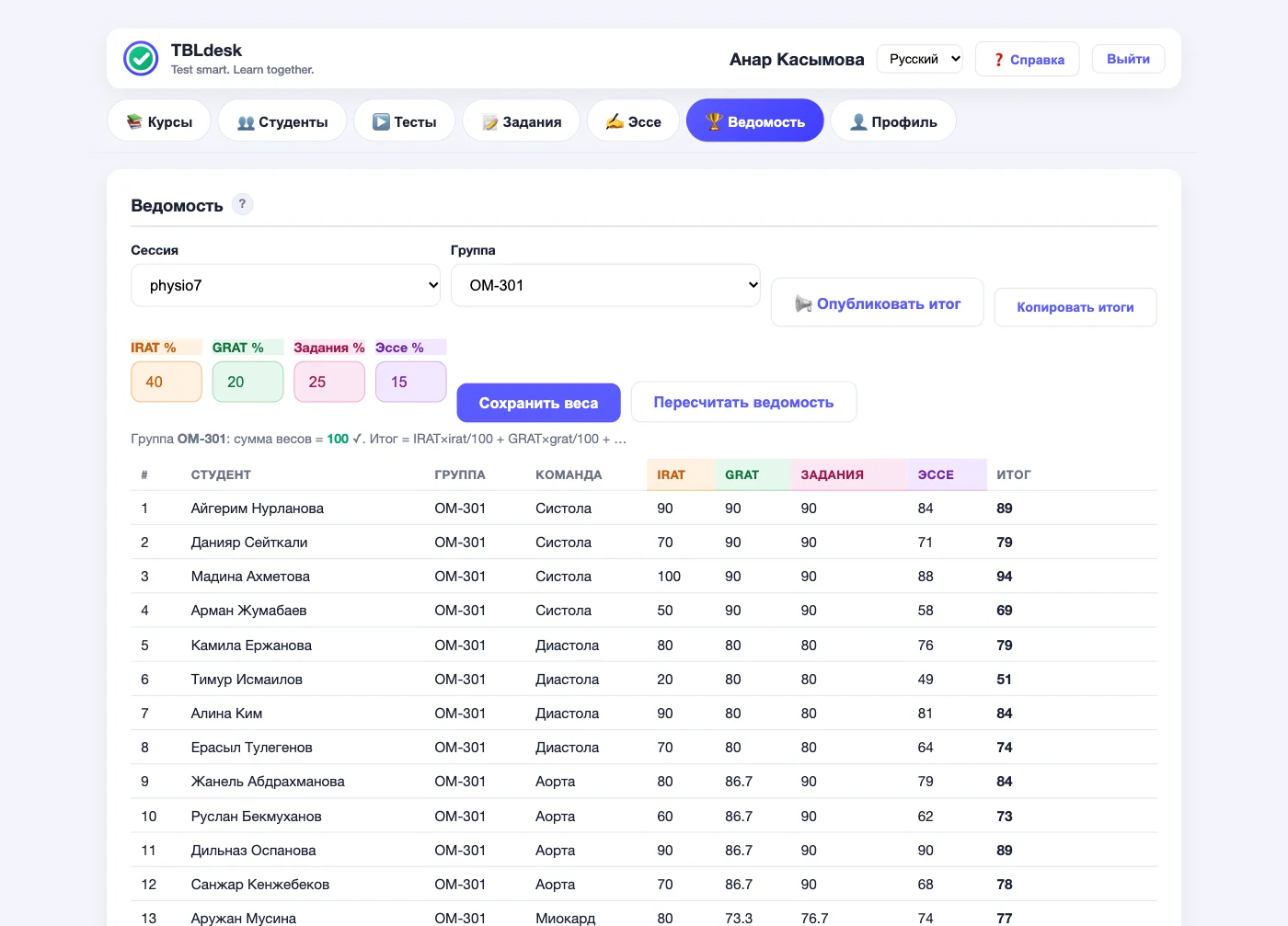Click the play icon on Тесты tab
This screenshot has width=1288, height=926.
pos(381,121)
